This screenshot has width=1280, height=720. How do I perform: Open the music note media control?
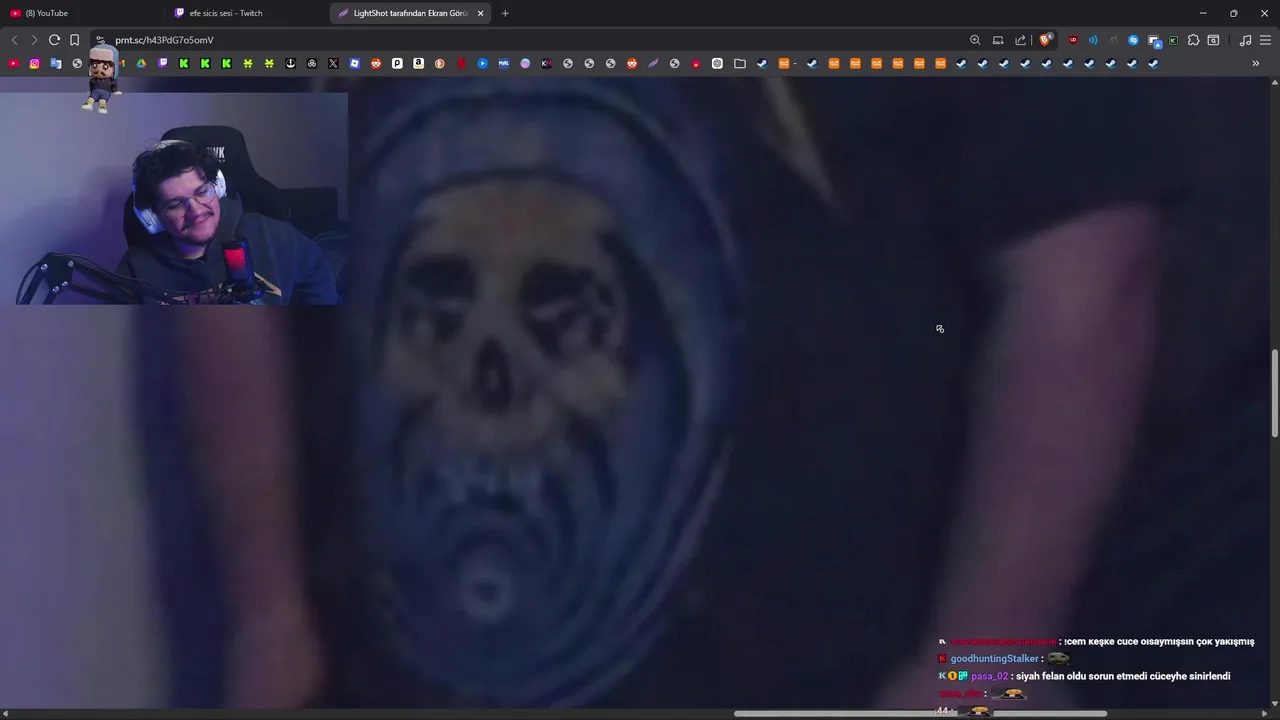click(1245, 40)
